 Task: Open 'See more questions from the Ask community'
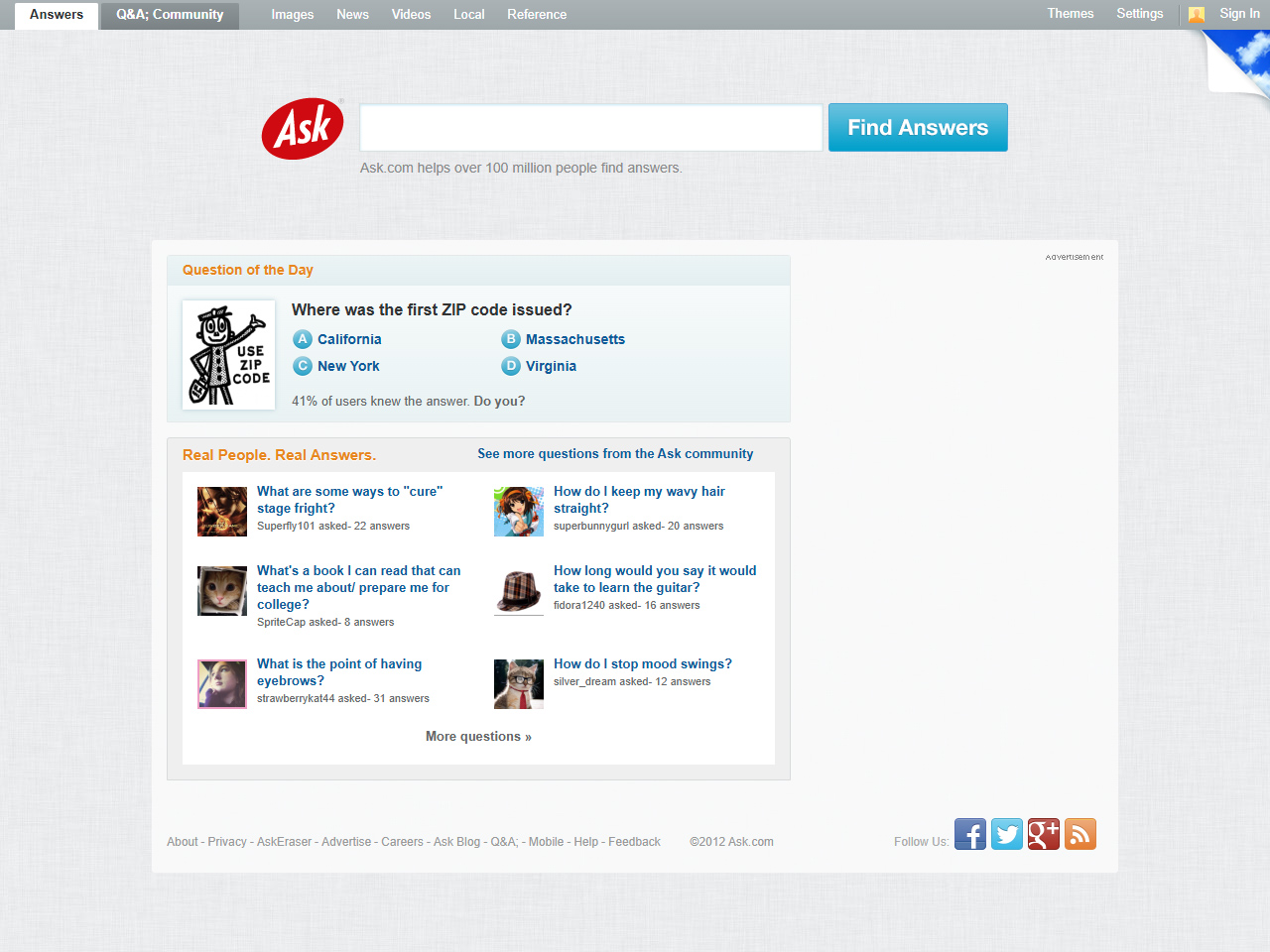coord(615,454)
